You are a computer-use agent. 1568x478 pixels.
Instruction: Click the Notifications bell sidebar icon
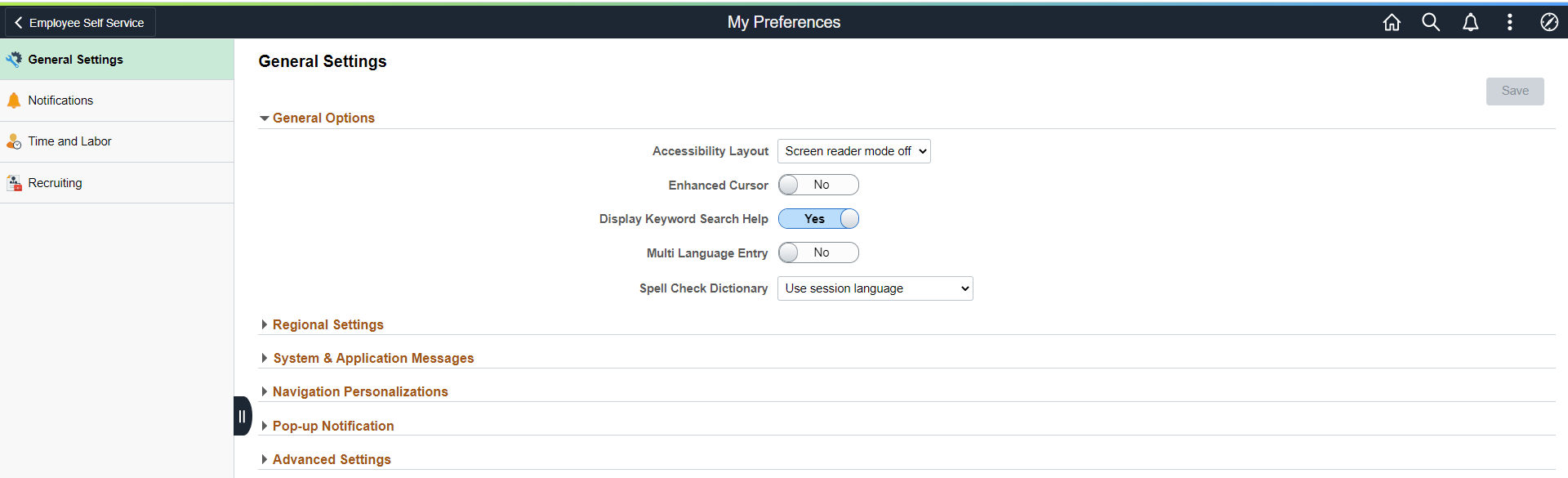14,101
